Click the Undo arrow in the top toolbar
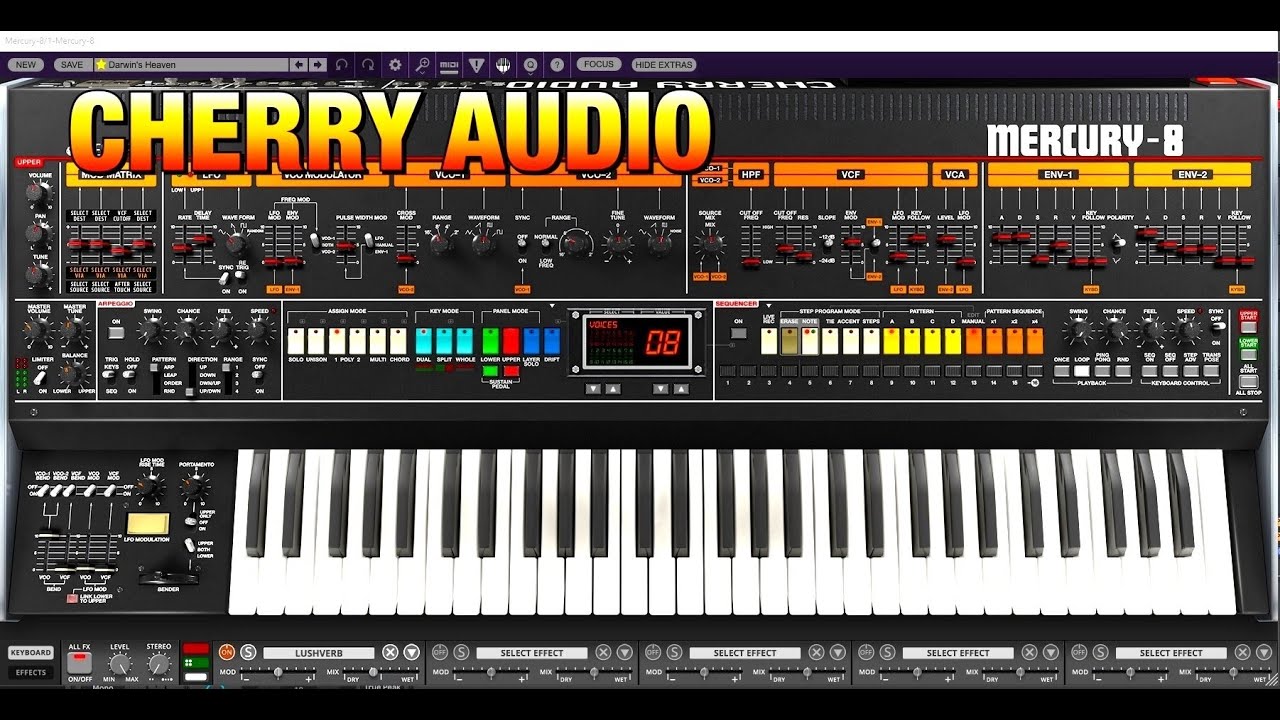This screenshot has width=1280, height=720. click(342, 65)
